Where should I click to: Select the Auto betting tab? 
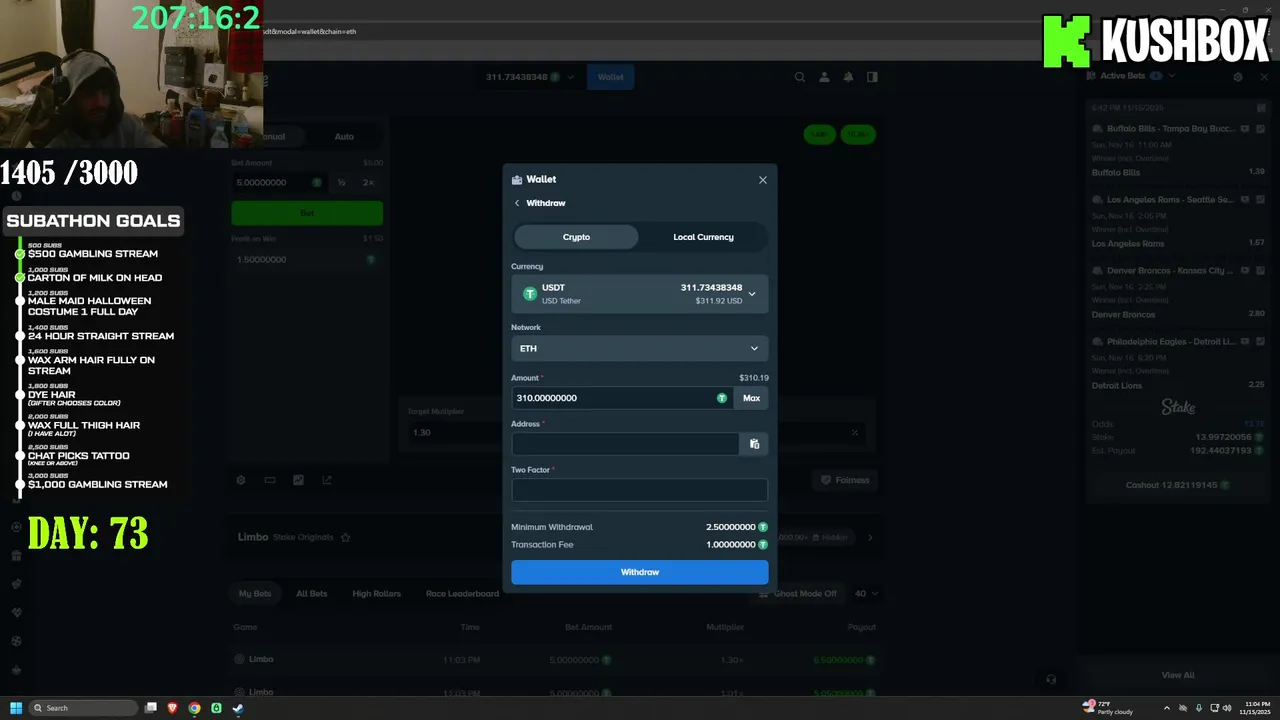point(344,136)
